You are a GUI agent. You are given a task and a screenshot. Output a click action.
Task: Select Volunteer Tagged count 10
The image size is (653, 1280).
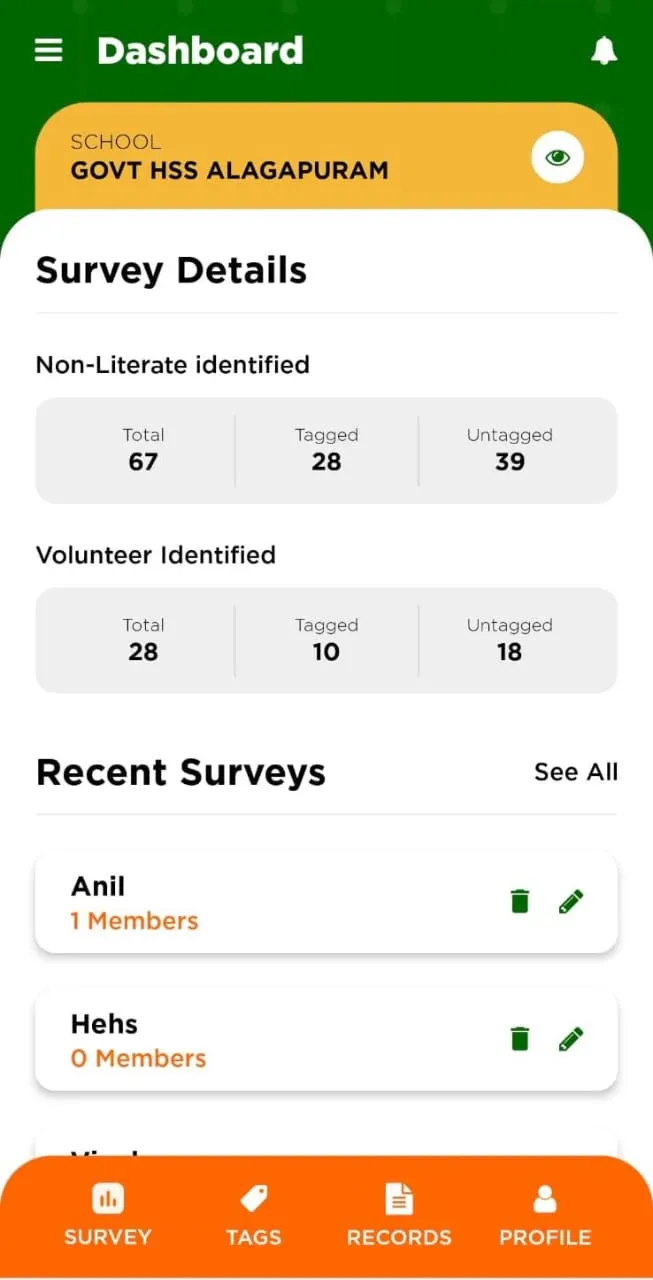coord(326,640)
